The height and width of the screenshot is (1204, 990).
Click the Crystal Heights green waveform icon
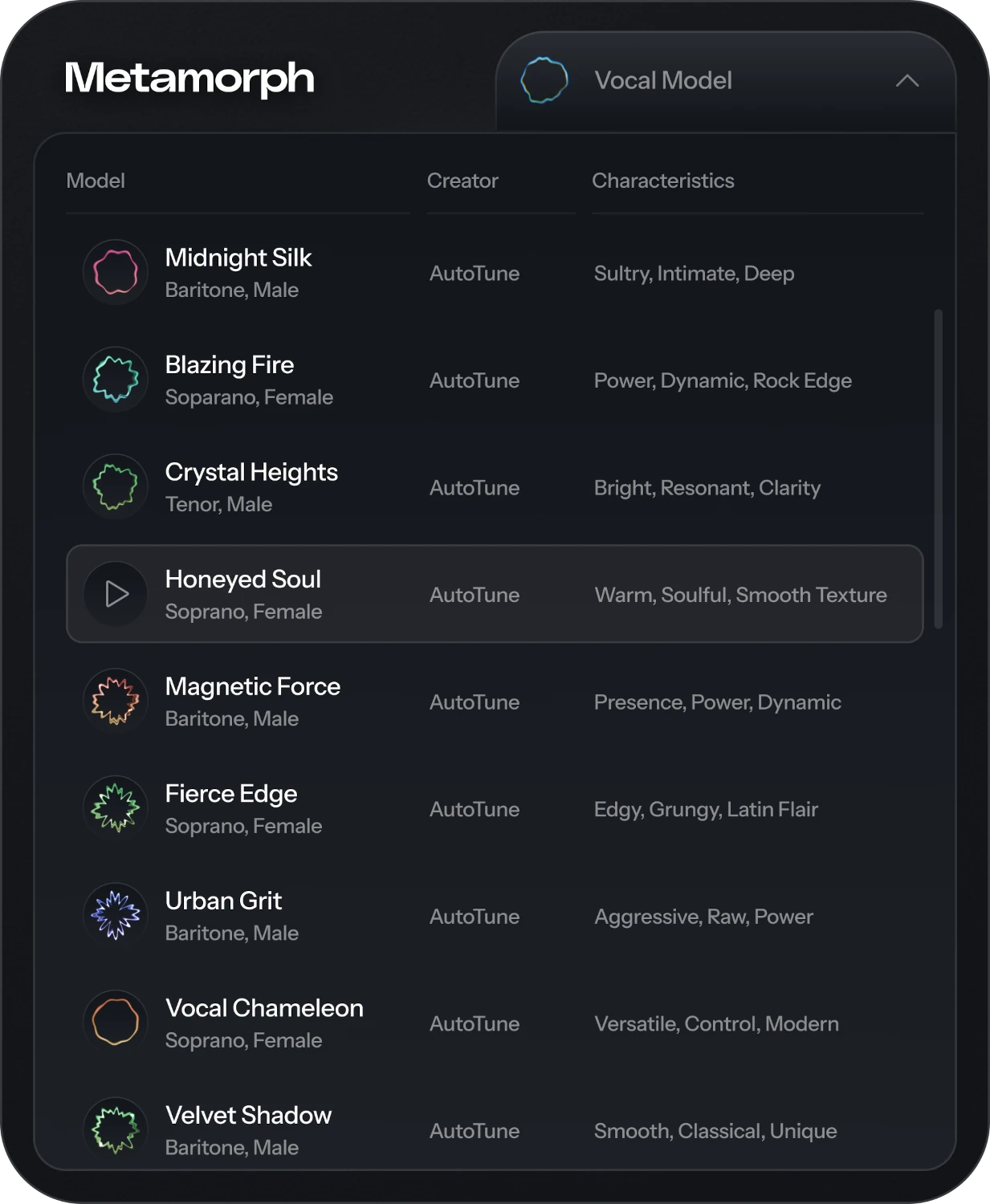point(116,486)
